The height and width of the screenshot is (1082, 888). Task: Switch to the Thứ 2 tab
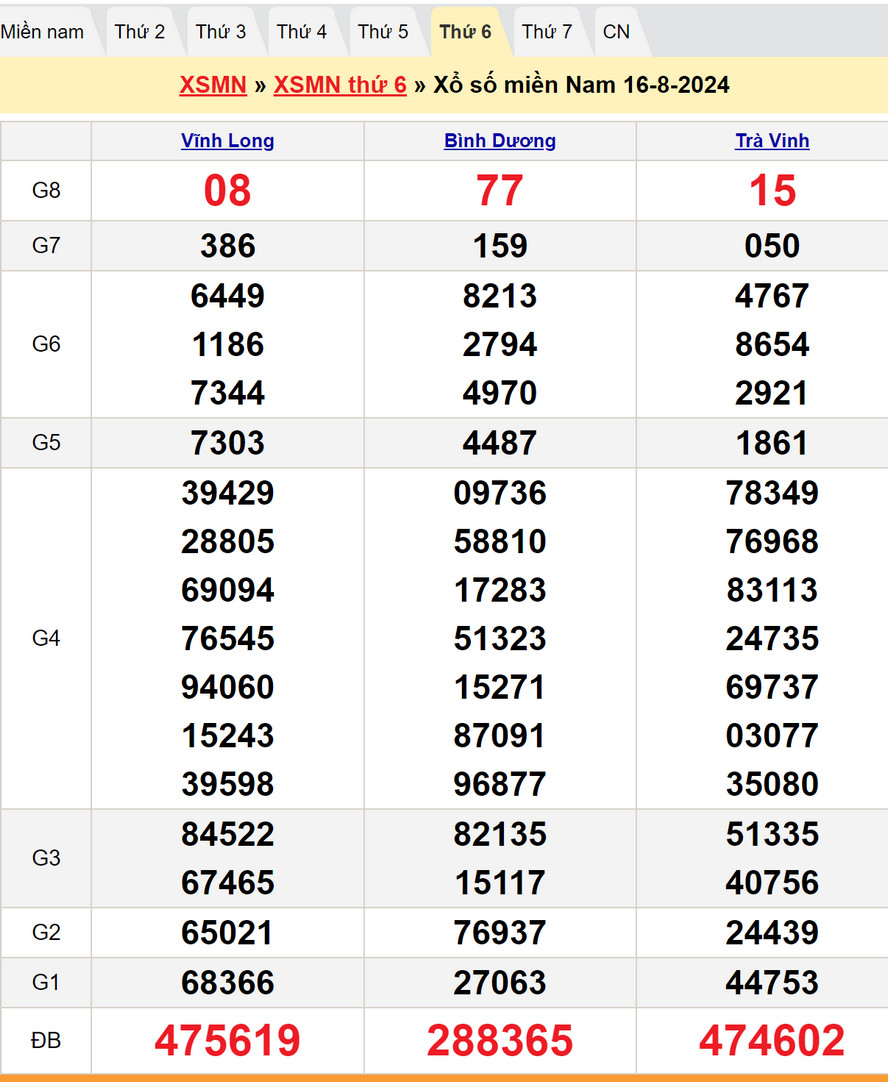click(x=139, y=32)
